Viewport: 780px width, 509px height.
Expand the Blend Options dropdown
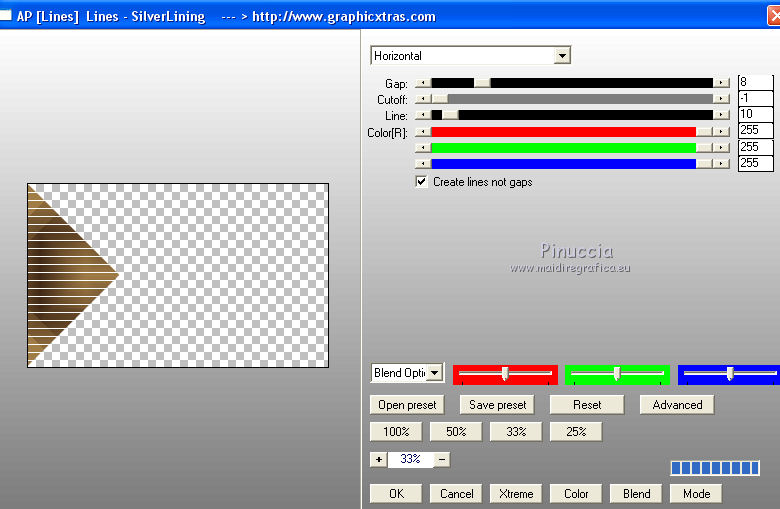[435, 373]
